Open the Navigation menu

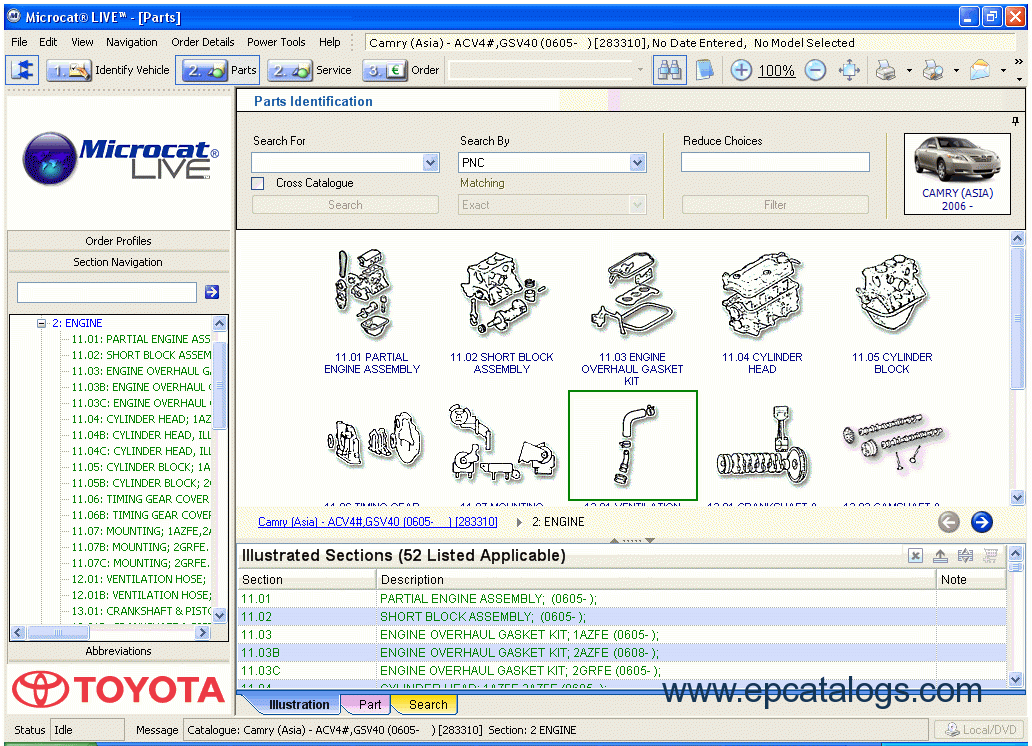(132, 42)
